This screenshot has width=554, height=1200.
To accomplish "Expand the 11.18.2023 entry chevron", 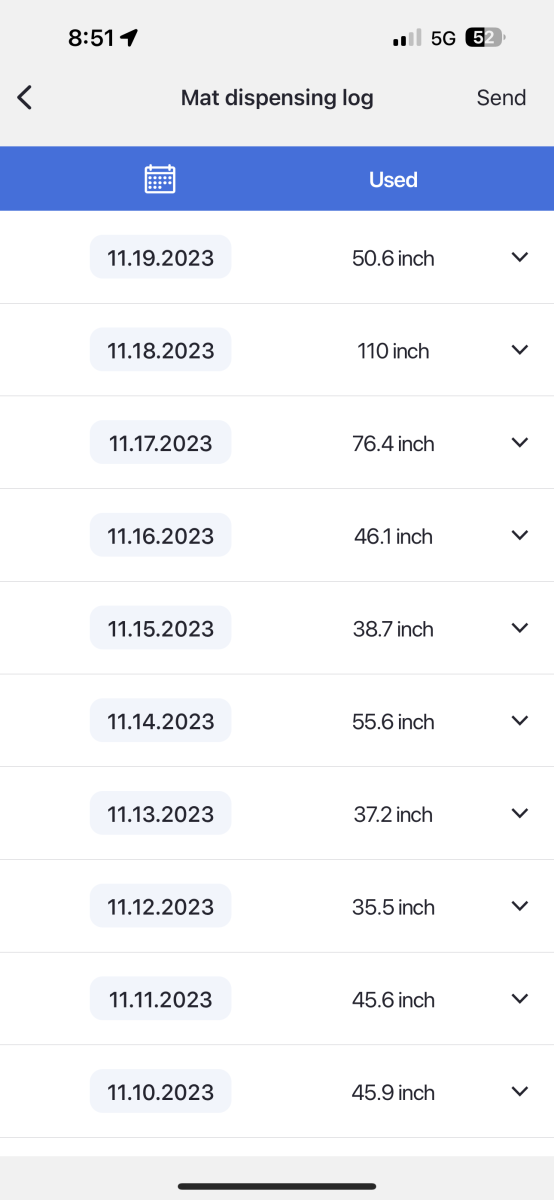I will (x=519, y=350).
